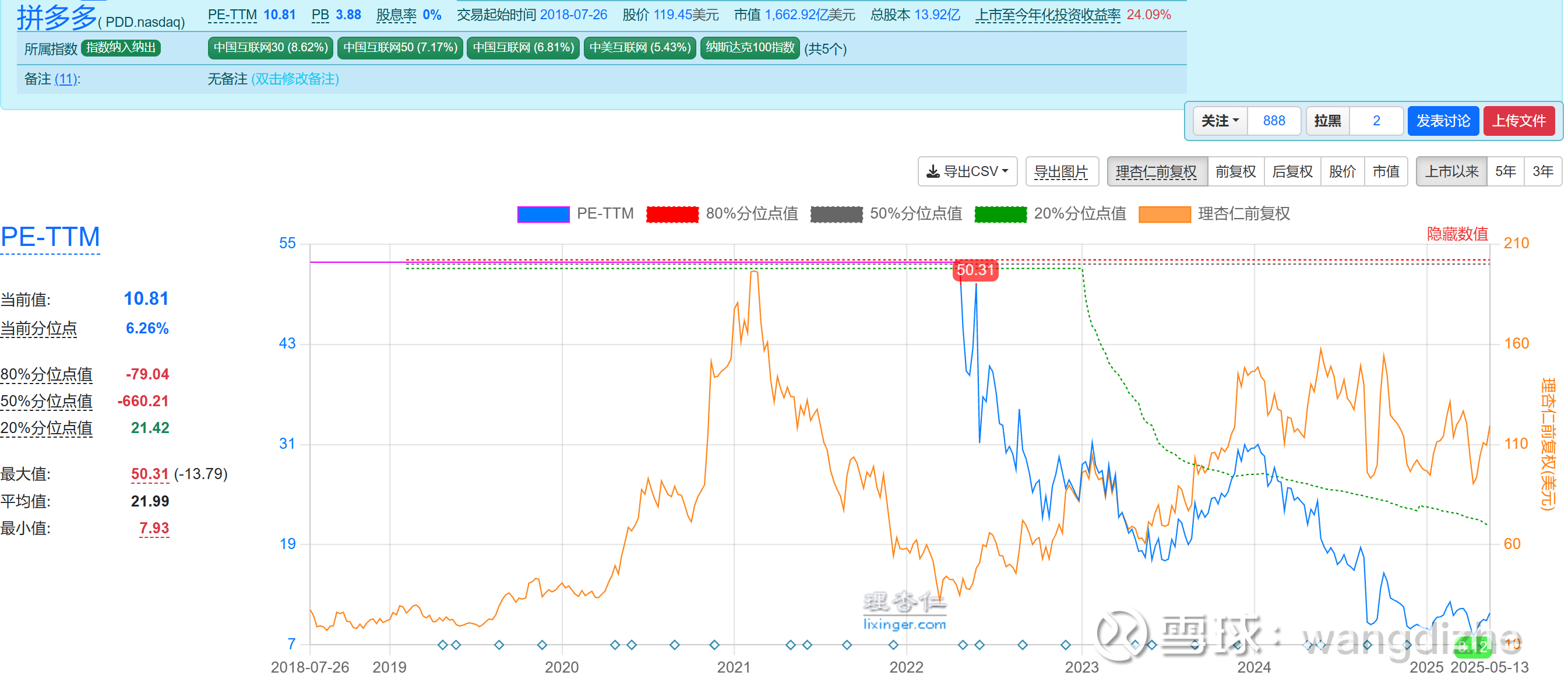Viewport: 1568px width, 686px height.
Task: Click the 拼多多 stock name title
Action: point(57,17)
